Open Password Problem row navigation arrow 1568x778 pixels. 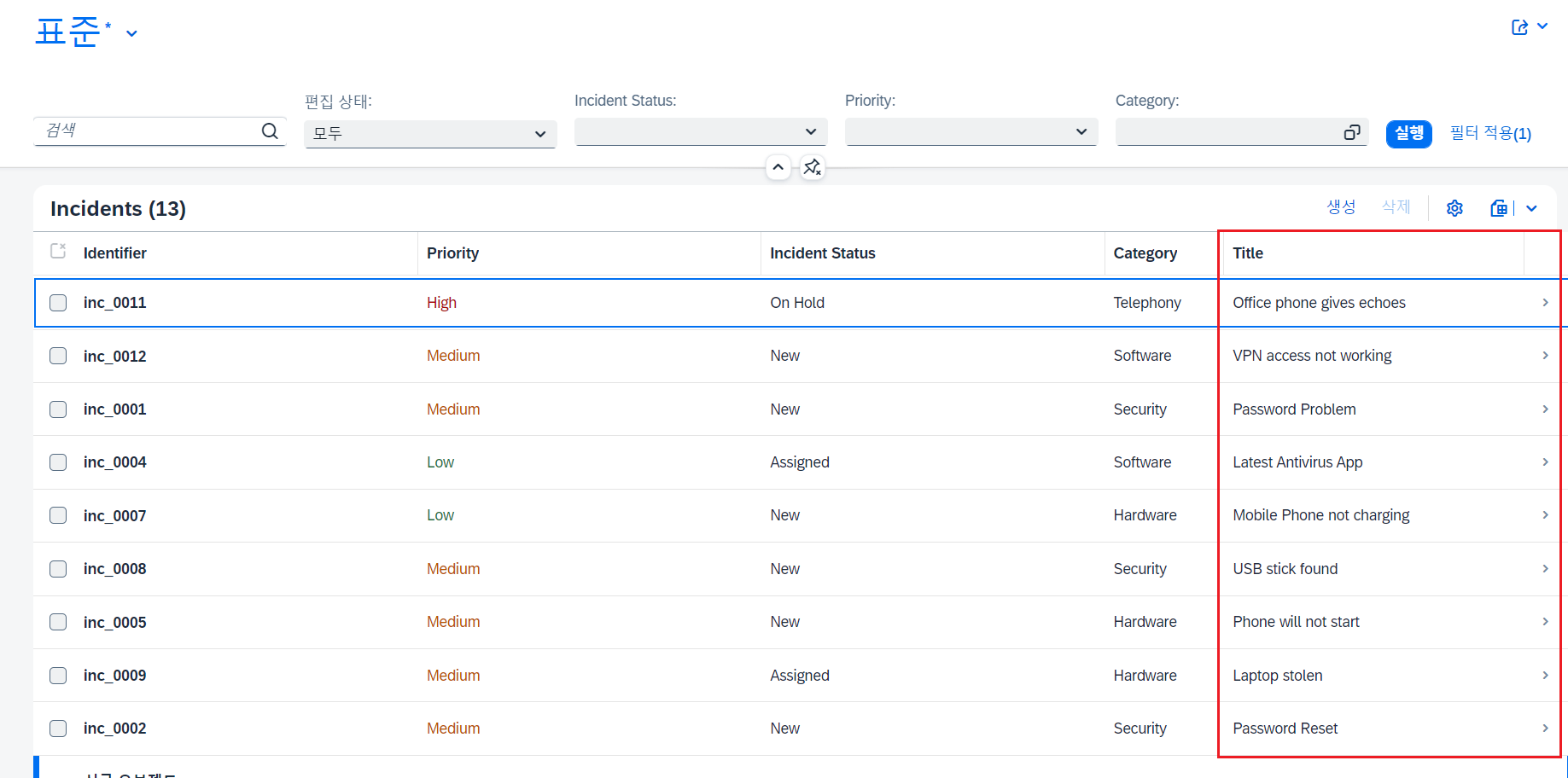coord(1545,409)
